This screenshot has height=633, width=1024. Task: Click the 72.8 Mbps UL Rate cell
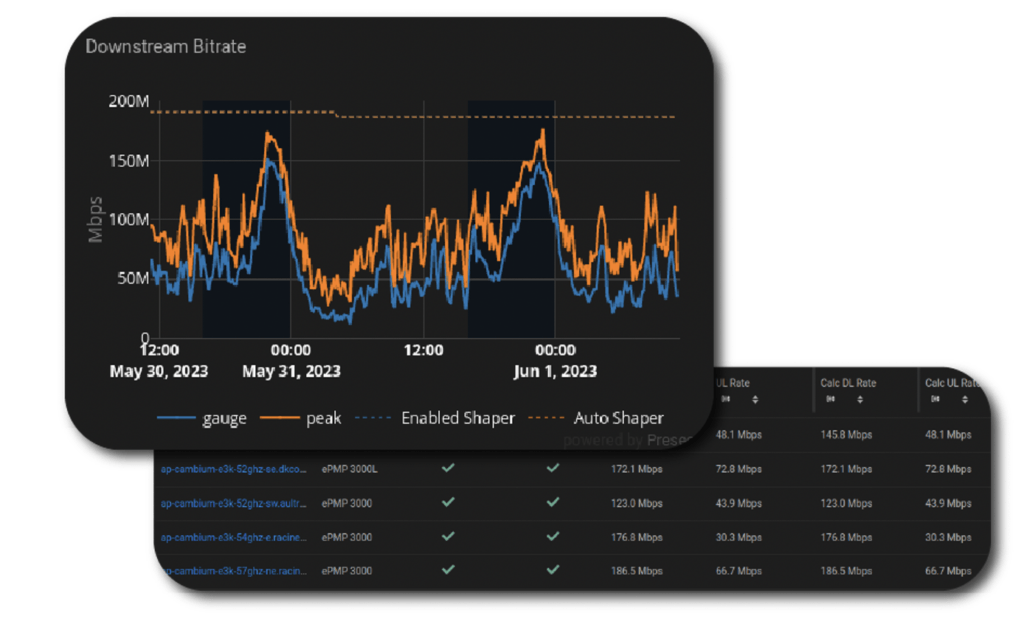(739, 469)
